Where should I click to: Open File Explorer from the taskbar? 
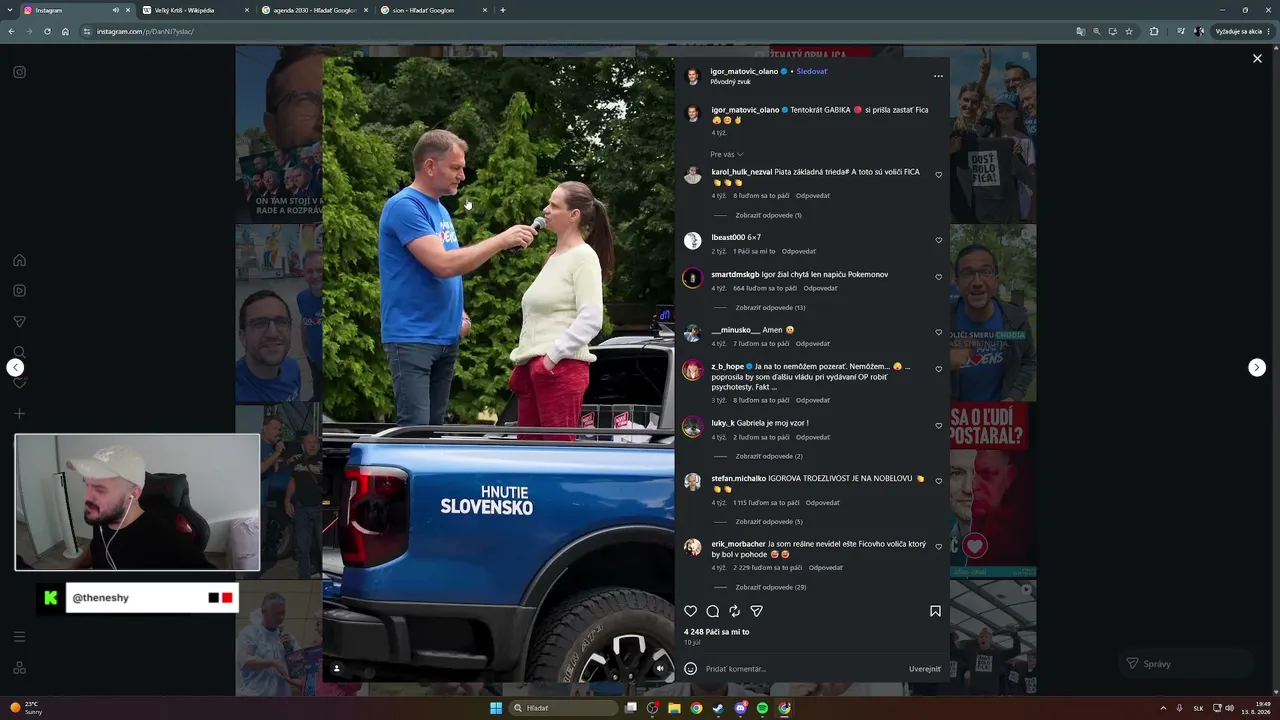point(674,708)
